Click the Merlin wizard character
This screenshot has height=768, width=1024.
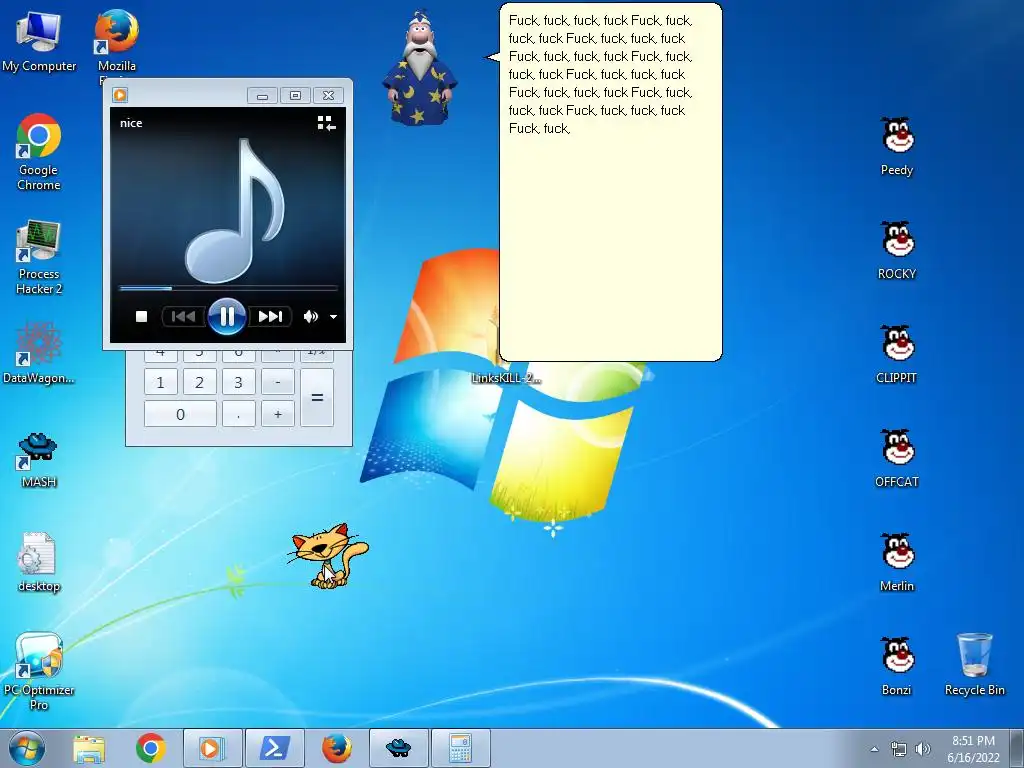(421, 68)
